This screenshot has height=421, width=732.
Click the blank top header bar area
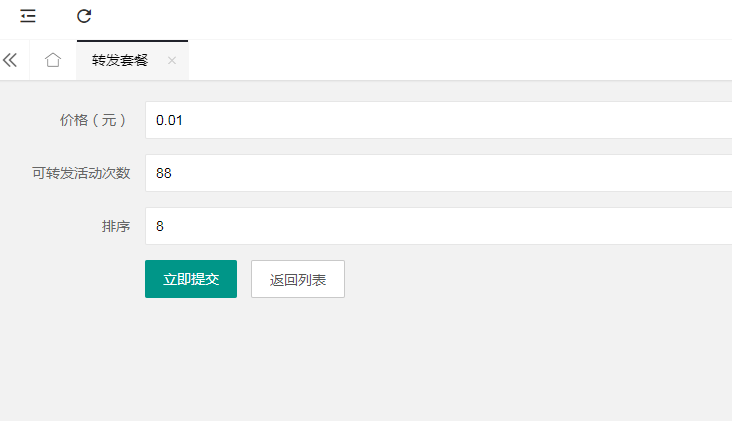(411, 20)
